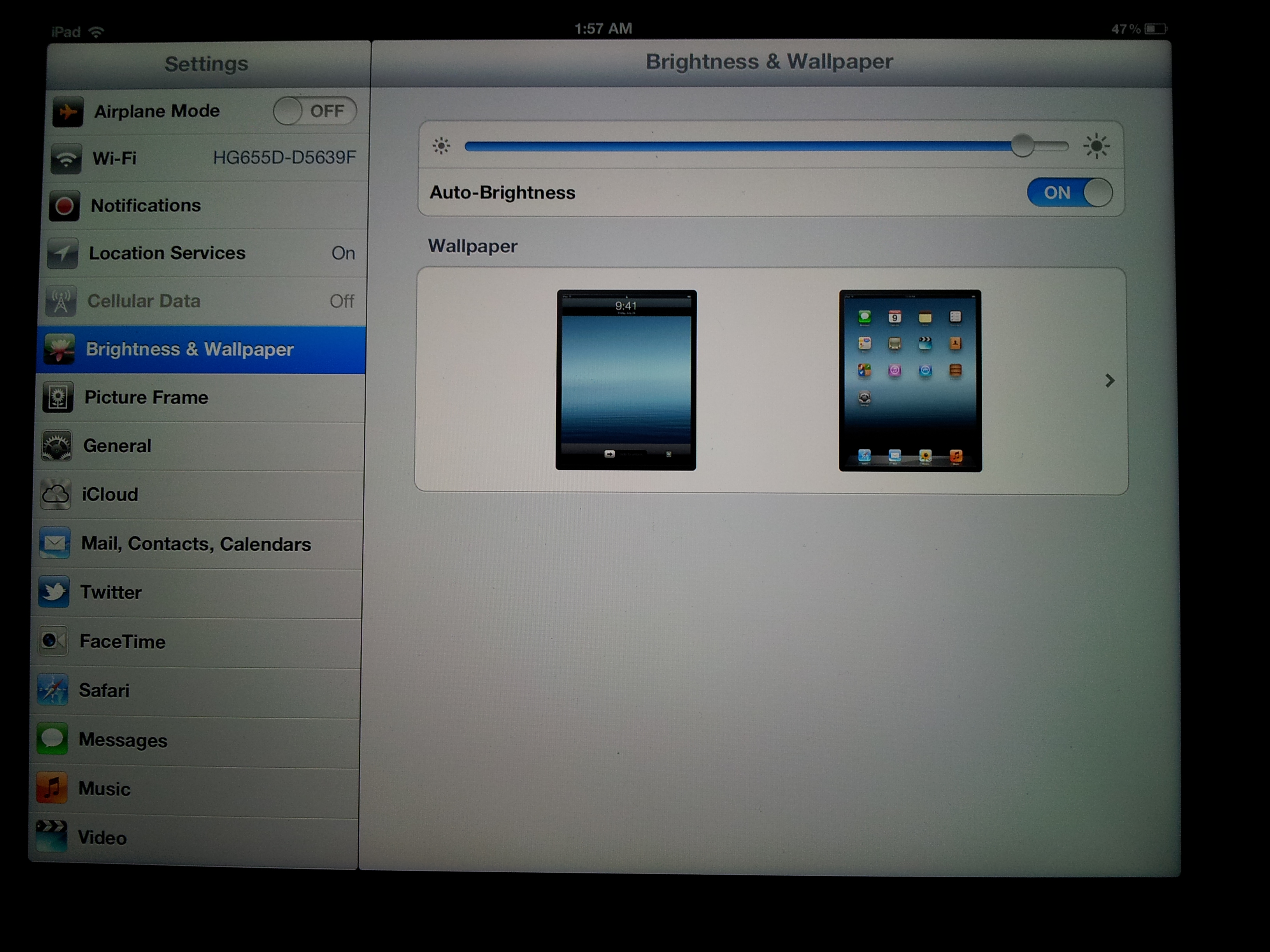The height and width of the screenshot is (952, 1270).
Task: Turn off the Auto-Brightness switch
Action: pos(1070,192)
